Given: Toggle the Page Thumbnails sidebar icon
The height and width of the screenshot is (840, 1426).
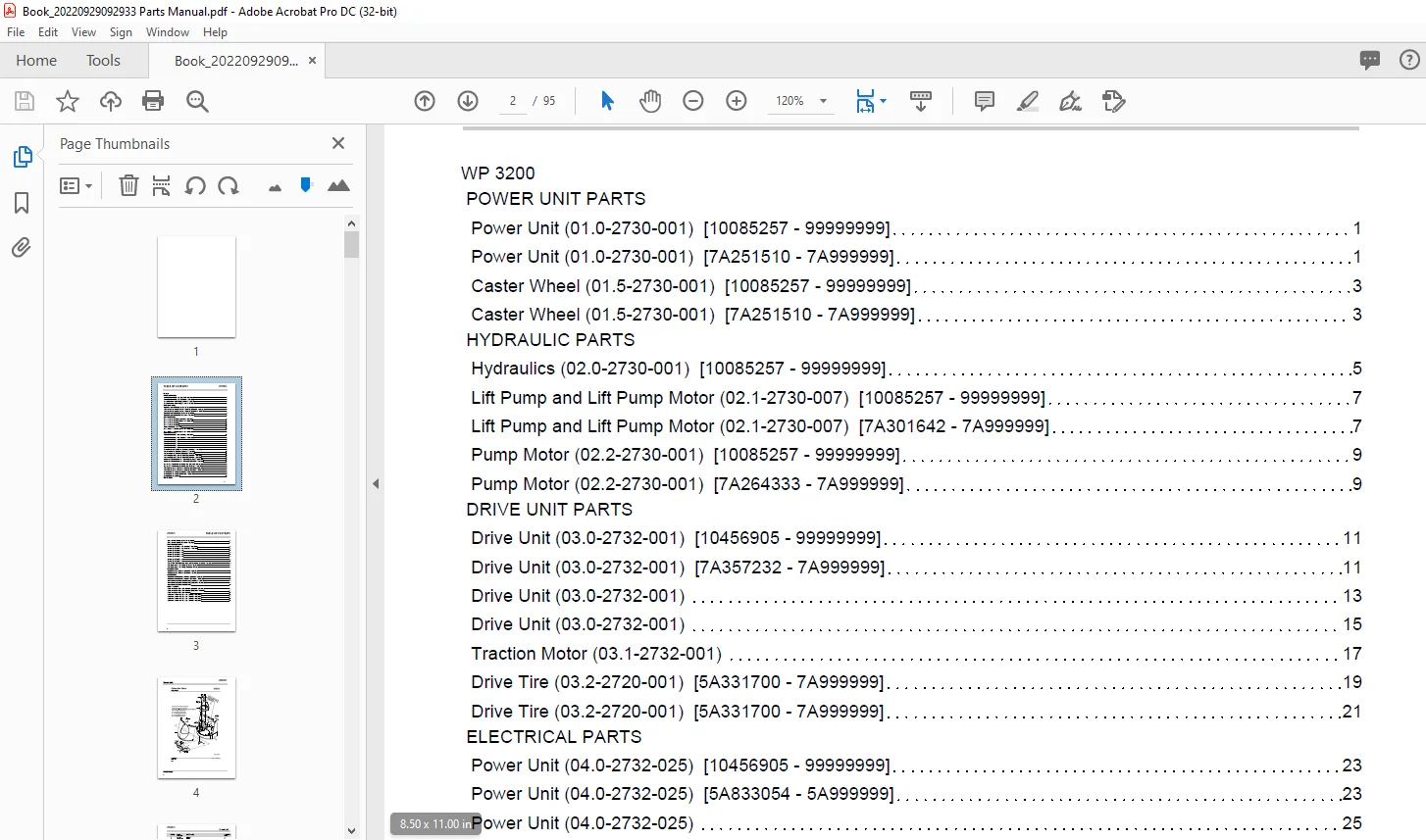Looking at the screenshot, I should pyautogui.click(x=22, y=157).
